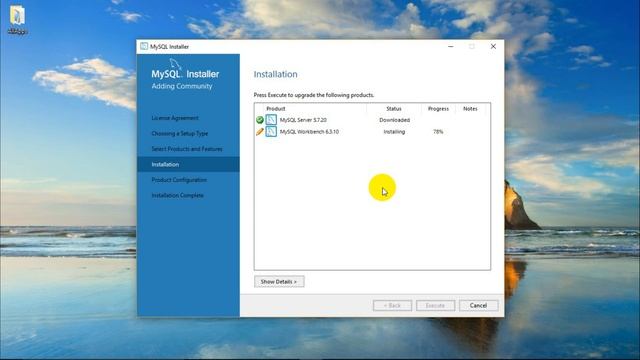This screenshot has height=360, width=640.
Task: Go to Select Products and Features step
Action: [x=187, y=149]
